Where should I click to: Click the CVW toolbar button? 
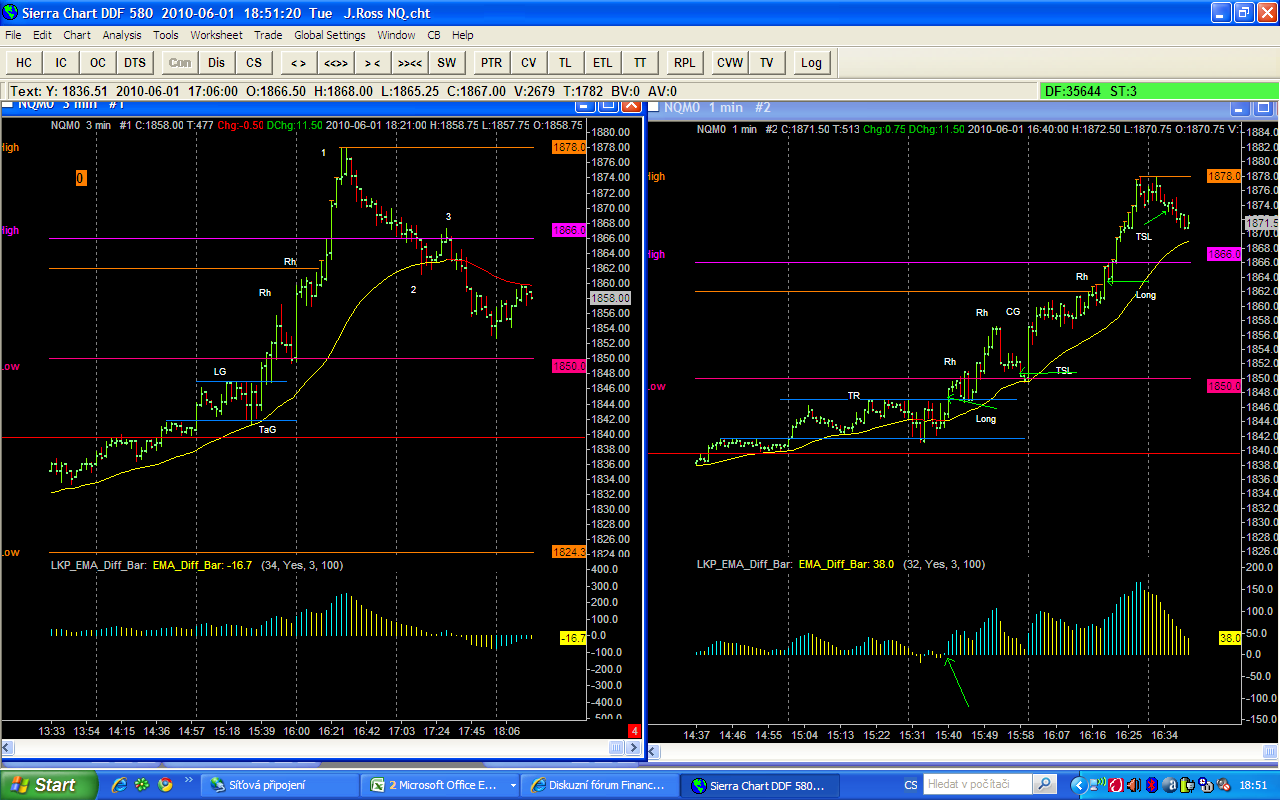pos(730,62)
